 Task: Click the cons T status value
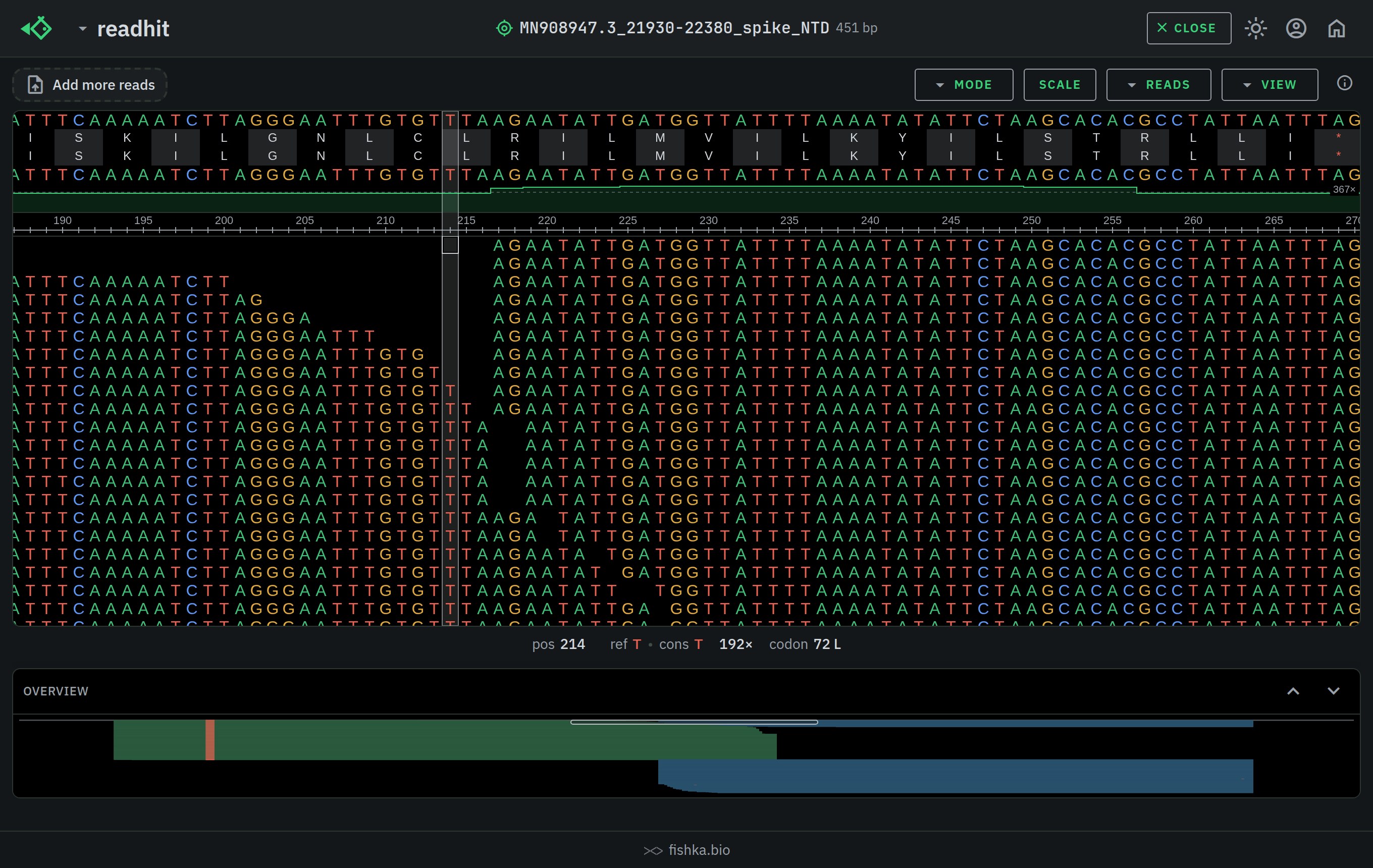[x=681, y=644]
